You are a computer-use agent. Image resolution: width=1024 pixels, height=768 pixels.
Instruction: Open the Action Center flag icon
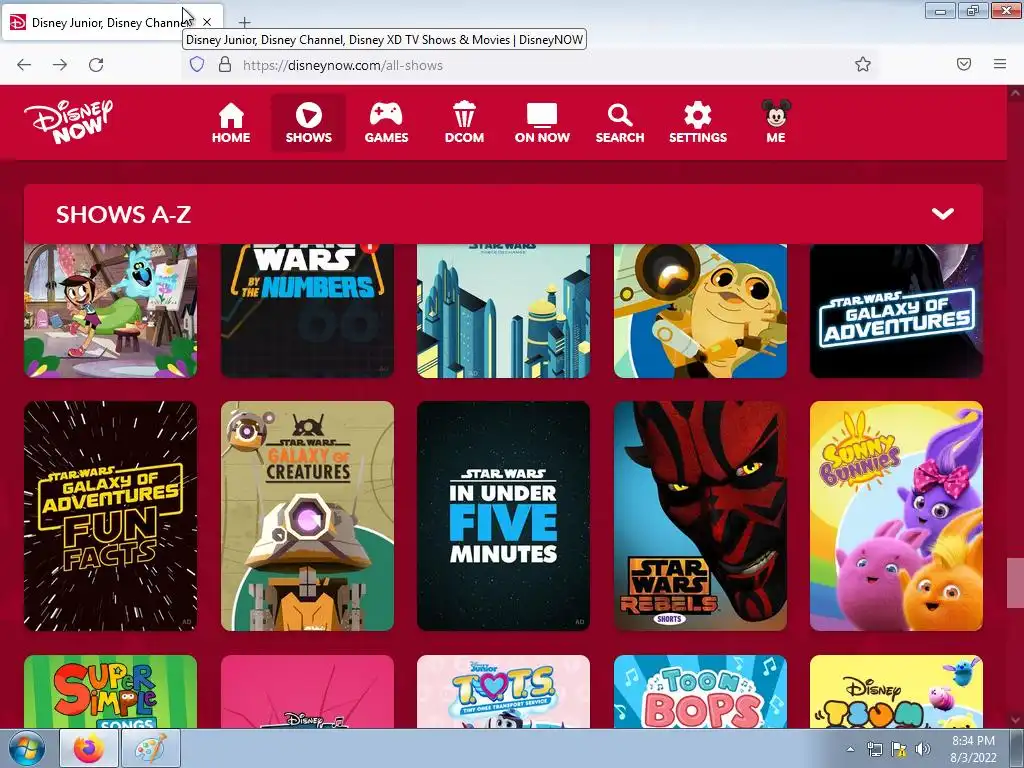click(899, 749)
